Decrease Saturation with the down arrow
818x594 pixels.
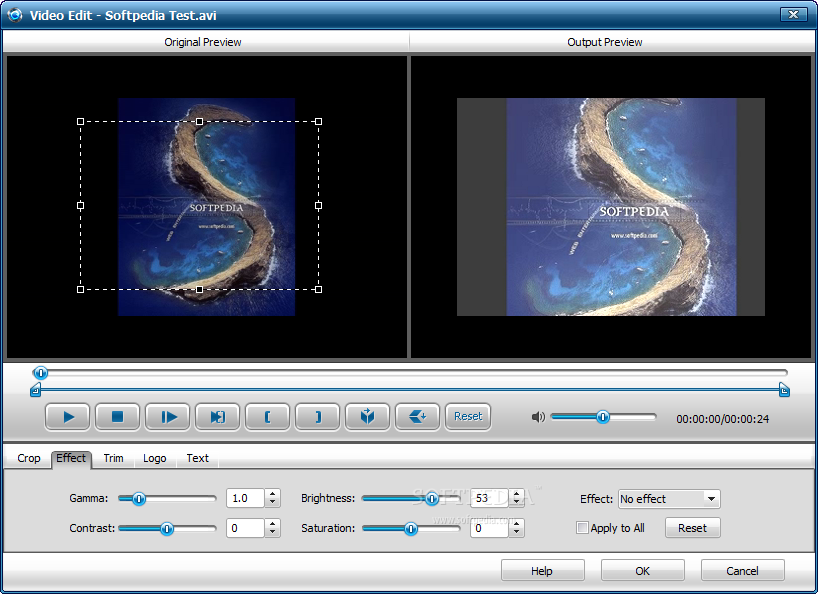pyautogui.click(x=516, y=533)
